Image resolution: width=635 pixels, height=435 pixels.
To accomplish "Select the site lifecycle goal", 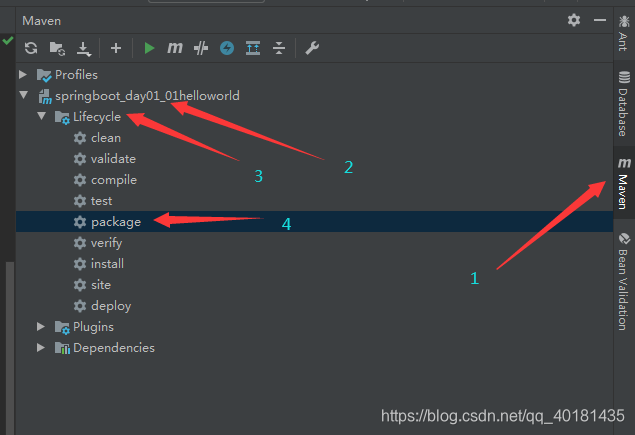I will pyautogui.click(x=101, y=285).
